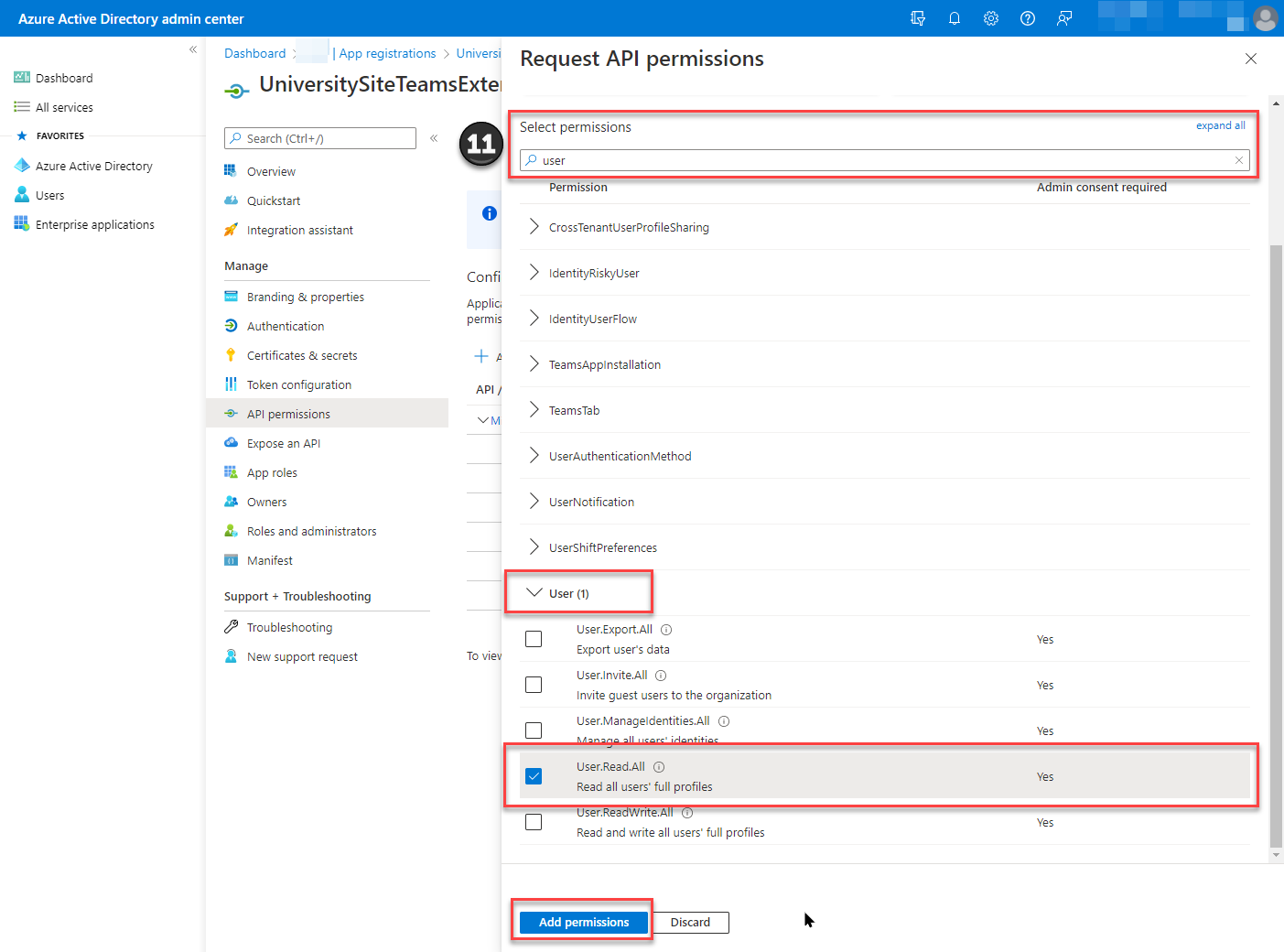This screenshot has height=952, width=1284.
Task: Check the User.Invite.All checkbox
Action: [x=534, y=685]
